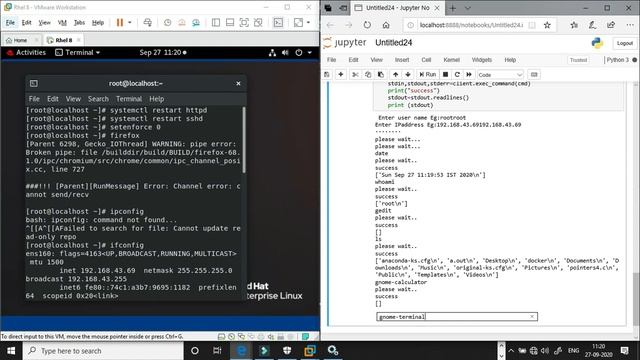Open the power options dropdown beside pause icon
640x360 pixels.
coord(130,22)
